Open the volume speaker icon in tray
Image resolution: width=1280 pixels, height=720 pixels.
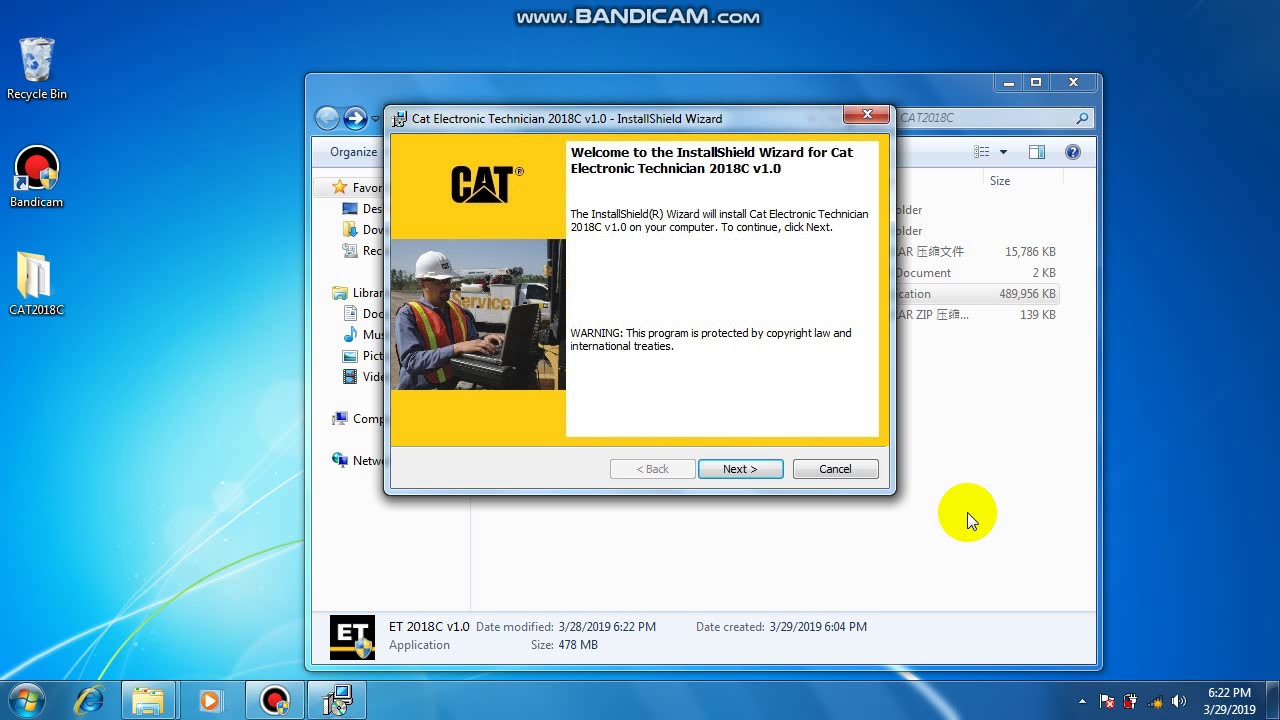click(x=1179, y=701)
